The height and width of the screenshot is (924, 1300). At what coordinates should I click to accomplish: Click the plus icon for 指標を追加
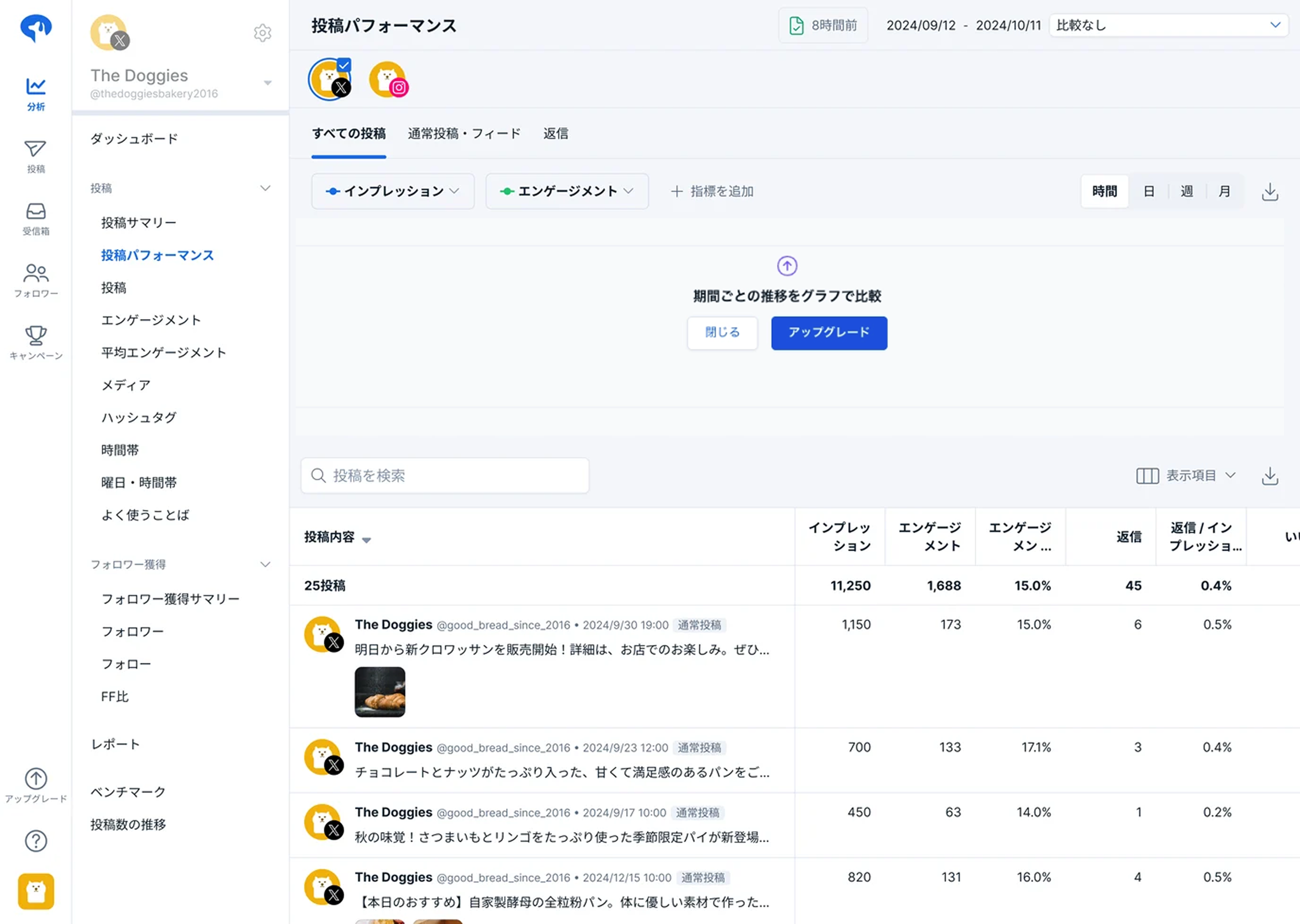pos(676,191)
